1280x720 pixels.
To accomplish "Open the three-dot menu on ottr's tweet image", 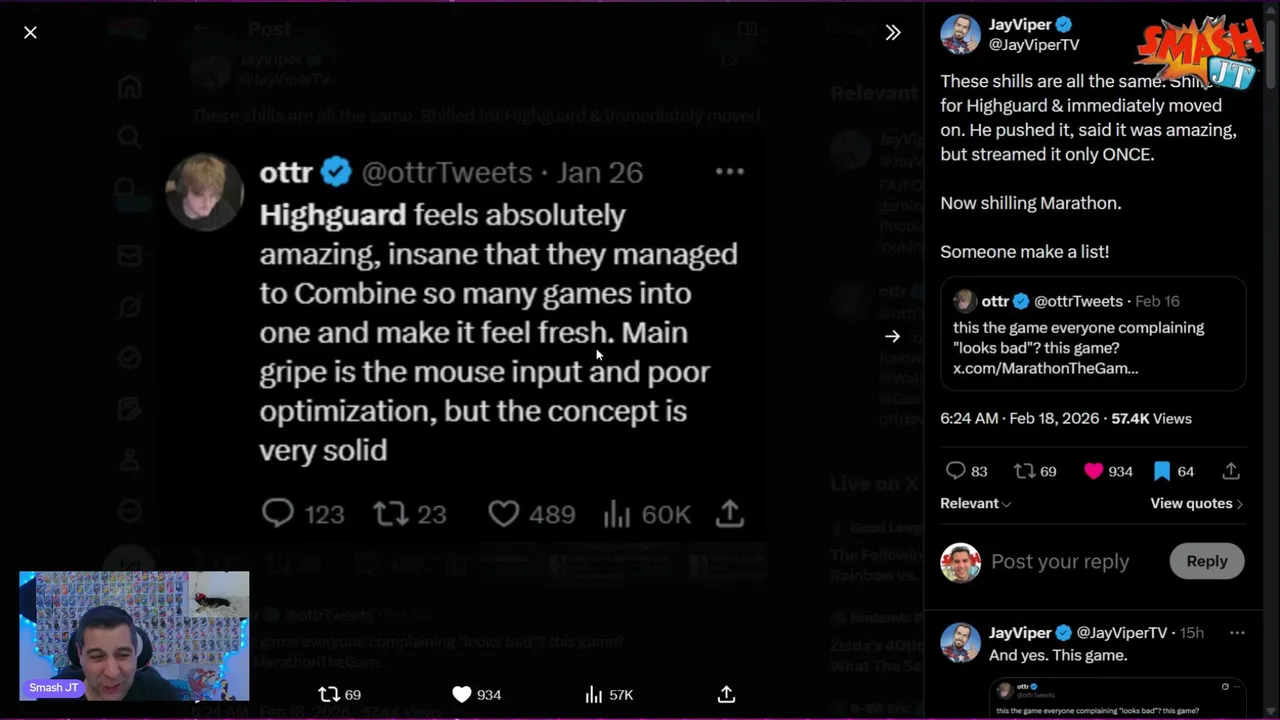I will (730, 172).
